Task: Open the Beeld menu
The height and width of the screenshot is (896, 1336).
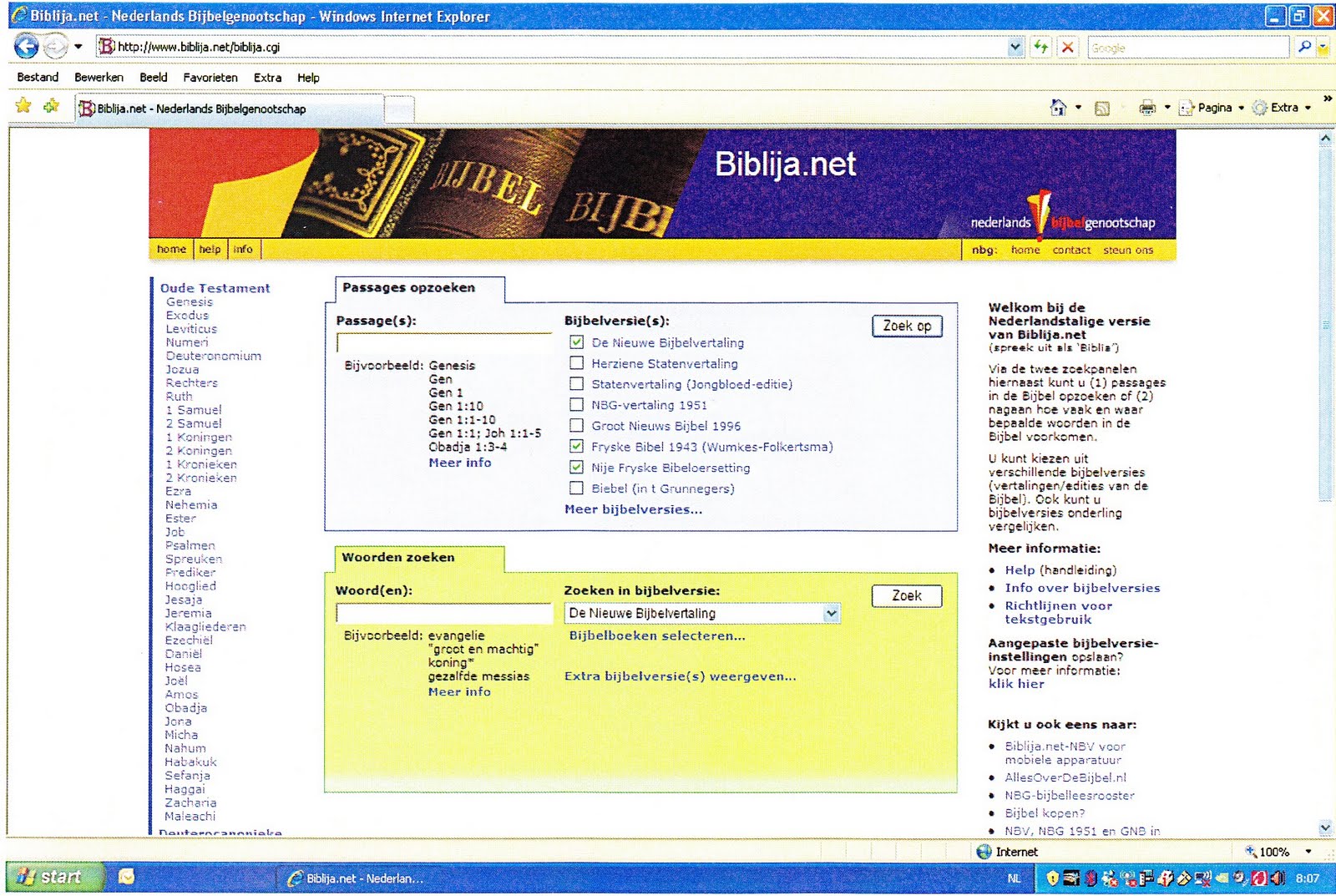Action: pos(154,78)
